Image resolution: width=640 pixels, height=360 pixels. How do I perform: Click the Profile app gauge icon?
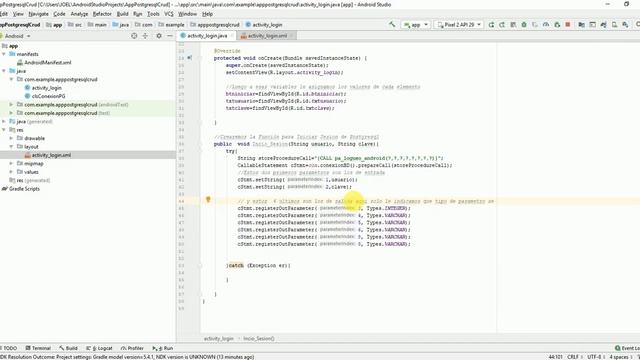coord(546,24)
